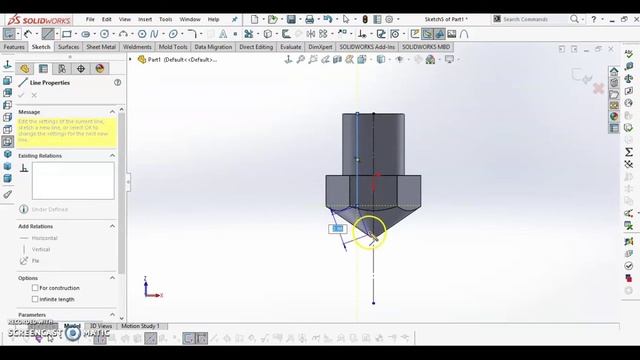Click the Section View icon
640x360 pixels.
(337, 60)
